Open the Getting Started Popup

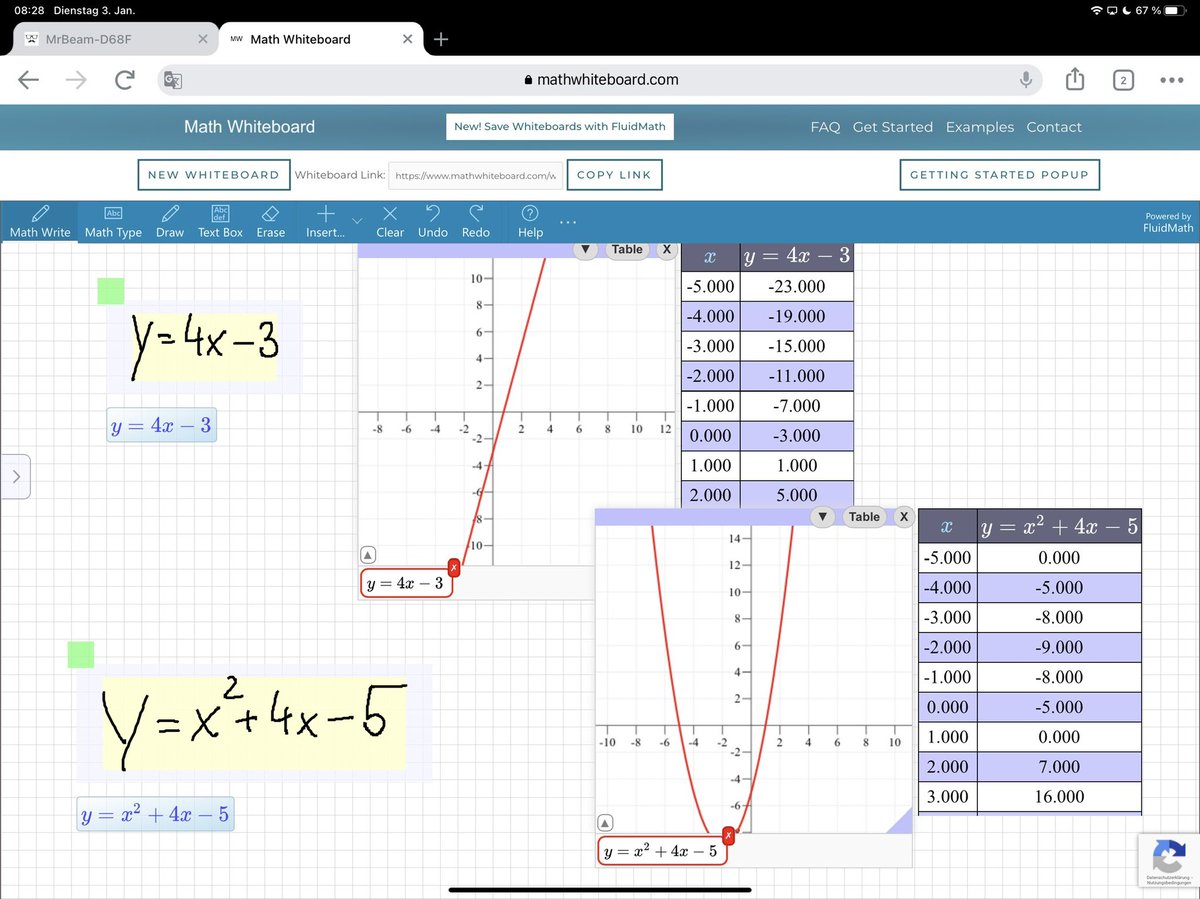1000,175
